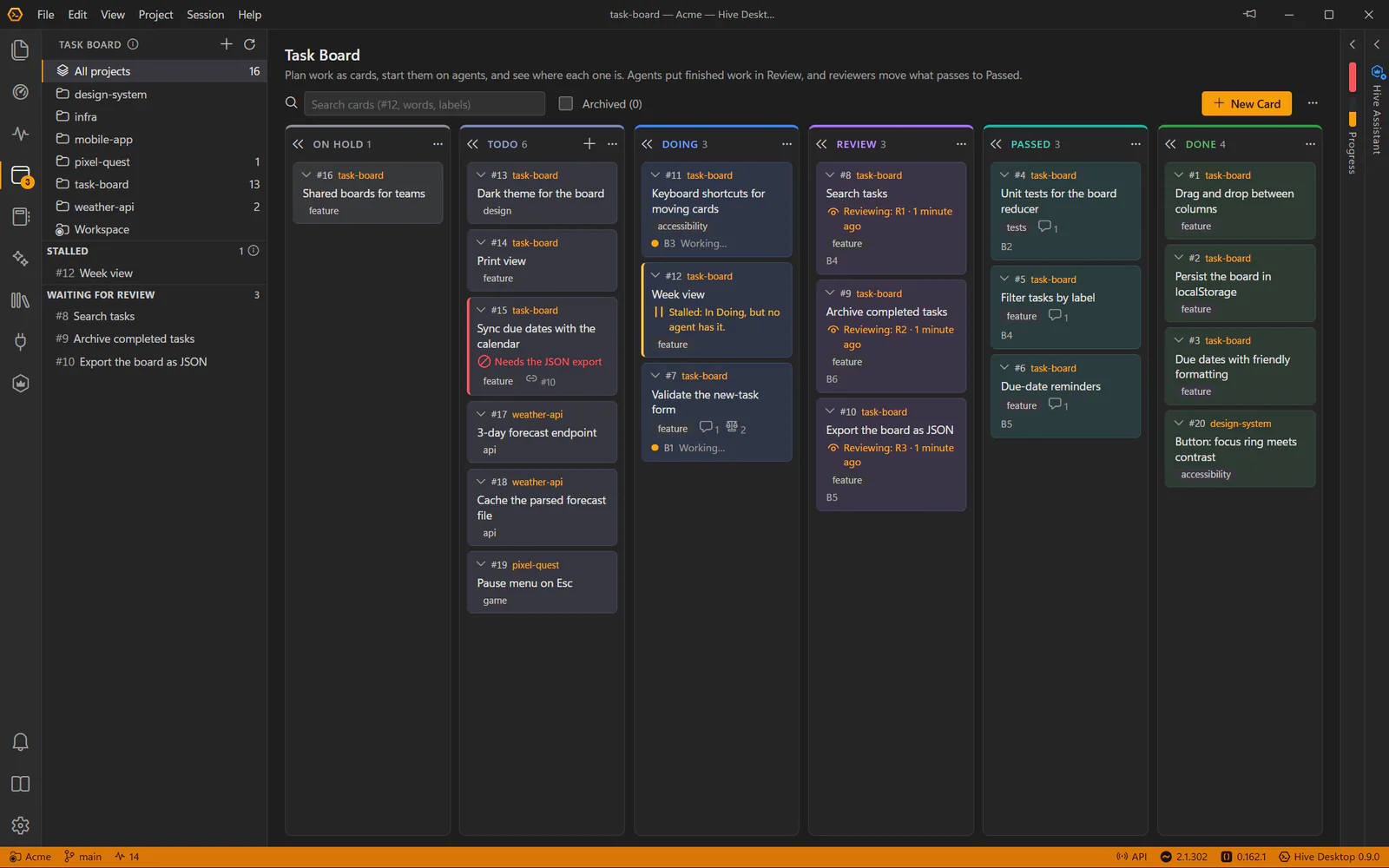Select the All projects row

(x=155, y=71)
